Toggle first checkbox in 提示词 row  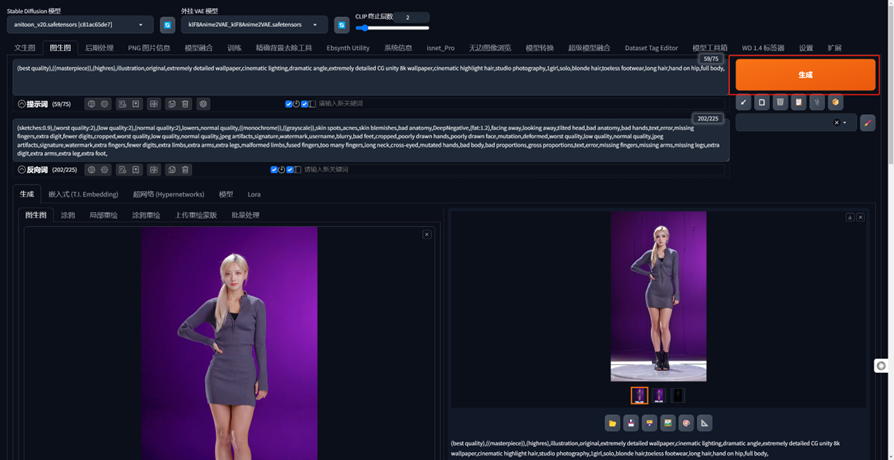click(289, 104)
